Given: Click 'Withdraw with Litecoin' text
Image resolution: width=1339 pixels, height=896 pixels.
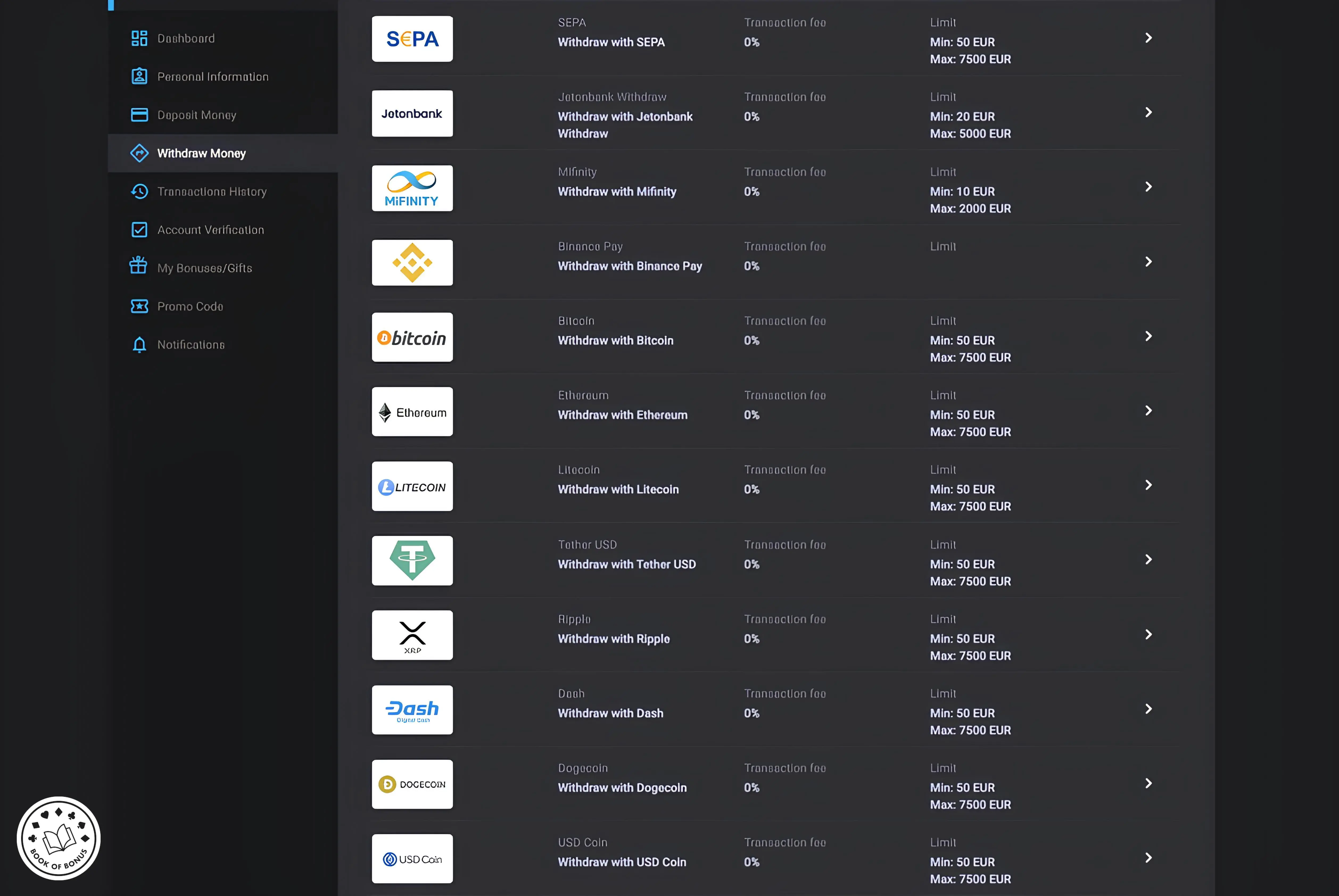Looking at the screenshot, I should pyautogui.click(x=618, y=489).
